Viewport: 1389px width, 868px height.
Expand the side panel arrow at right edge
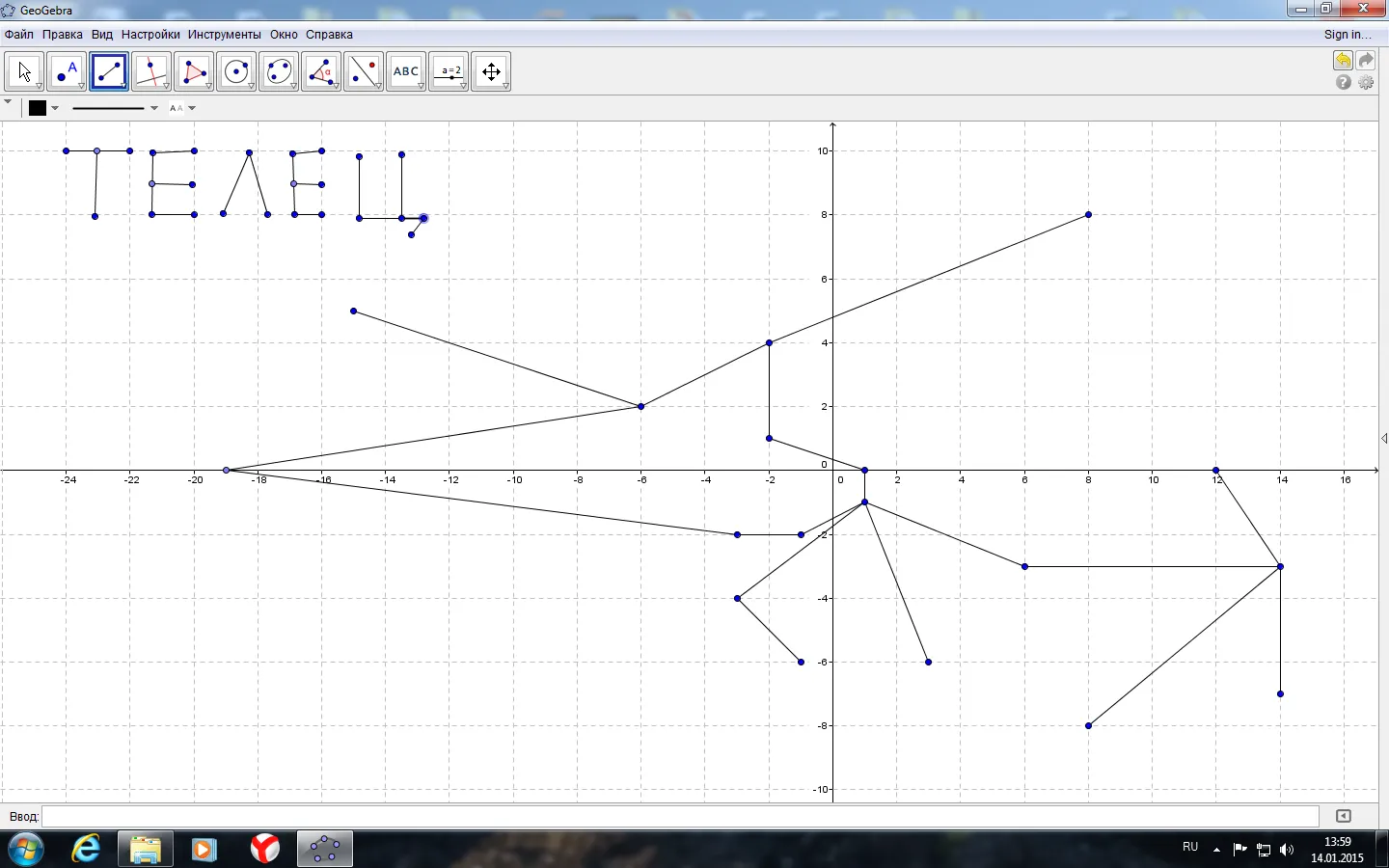pos(1384,439)
